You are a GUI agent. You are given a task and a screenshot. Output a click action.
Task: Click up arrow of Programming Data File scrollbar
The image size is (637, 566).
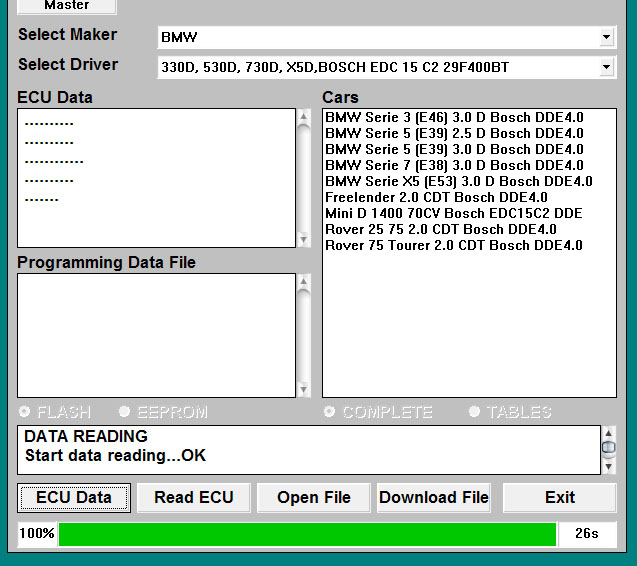303,282
